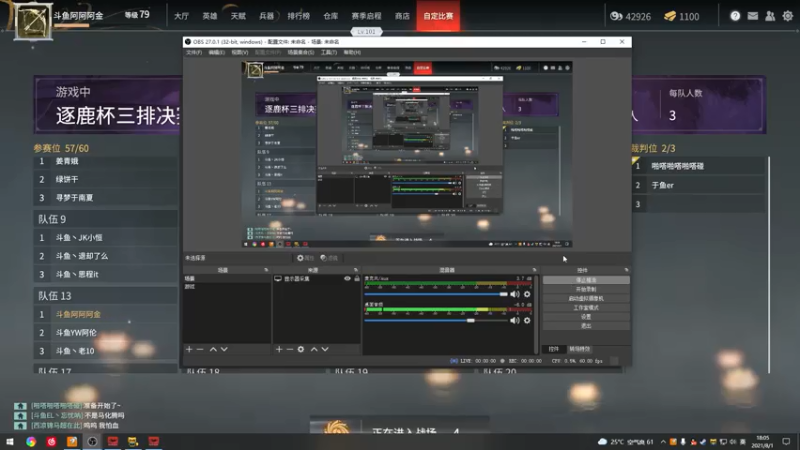
Task: Select the first scene in OBS scenes list
Action: 227,279
